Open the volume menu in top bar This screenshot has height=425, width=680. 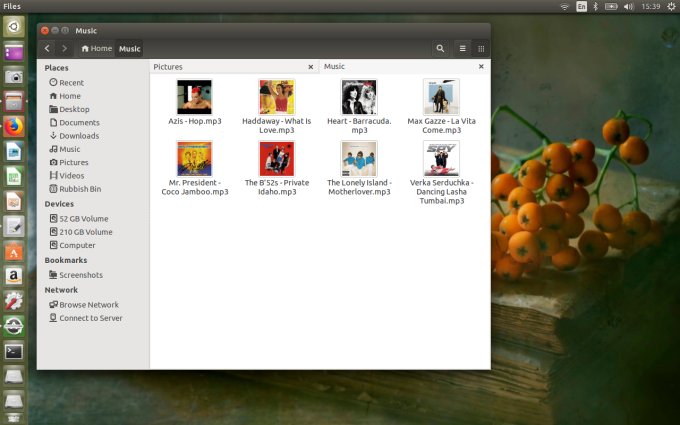coord(628,6)
